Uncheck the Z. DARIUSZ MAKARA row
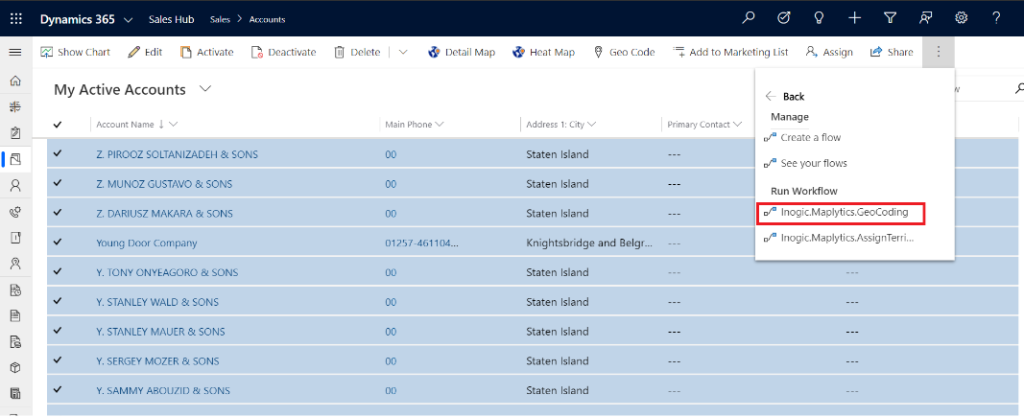Screen dimensions: 1024x417 57,213
